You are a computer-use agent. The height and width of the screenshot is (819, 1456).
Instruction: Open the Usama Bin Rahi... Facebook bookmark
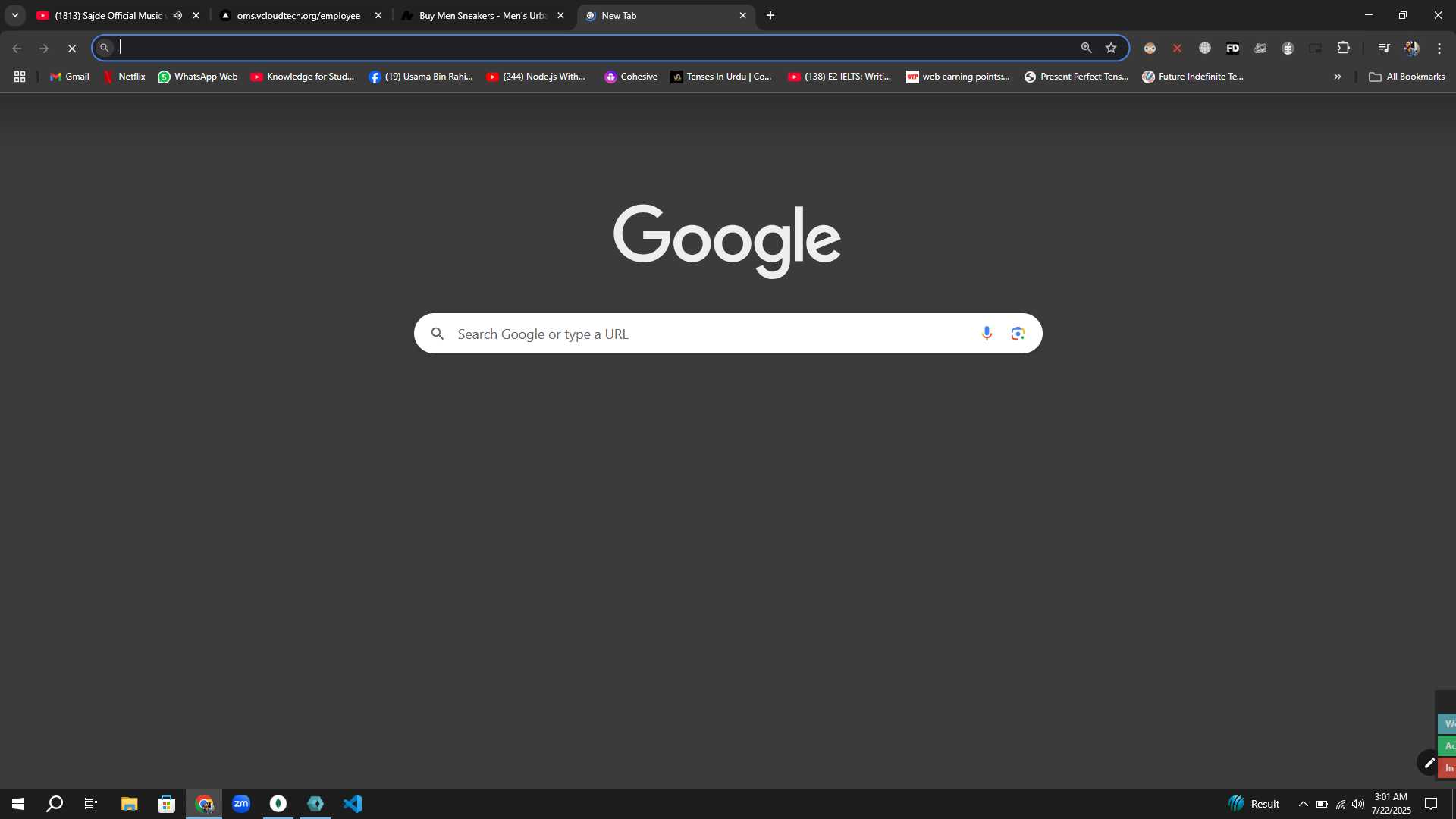421,77
